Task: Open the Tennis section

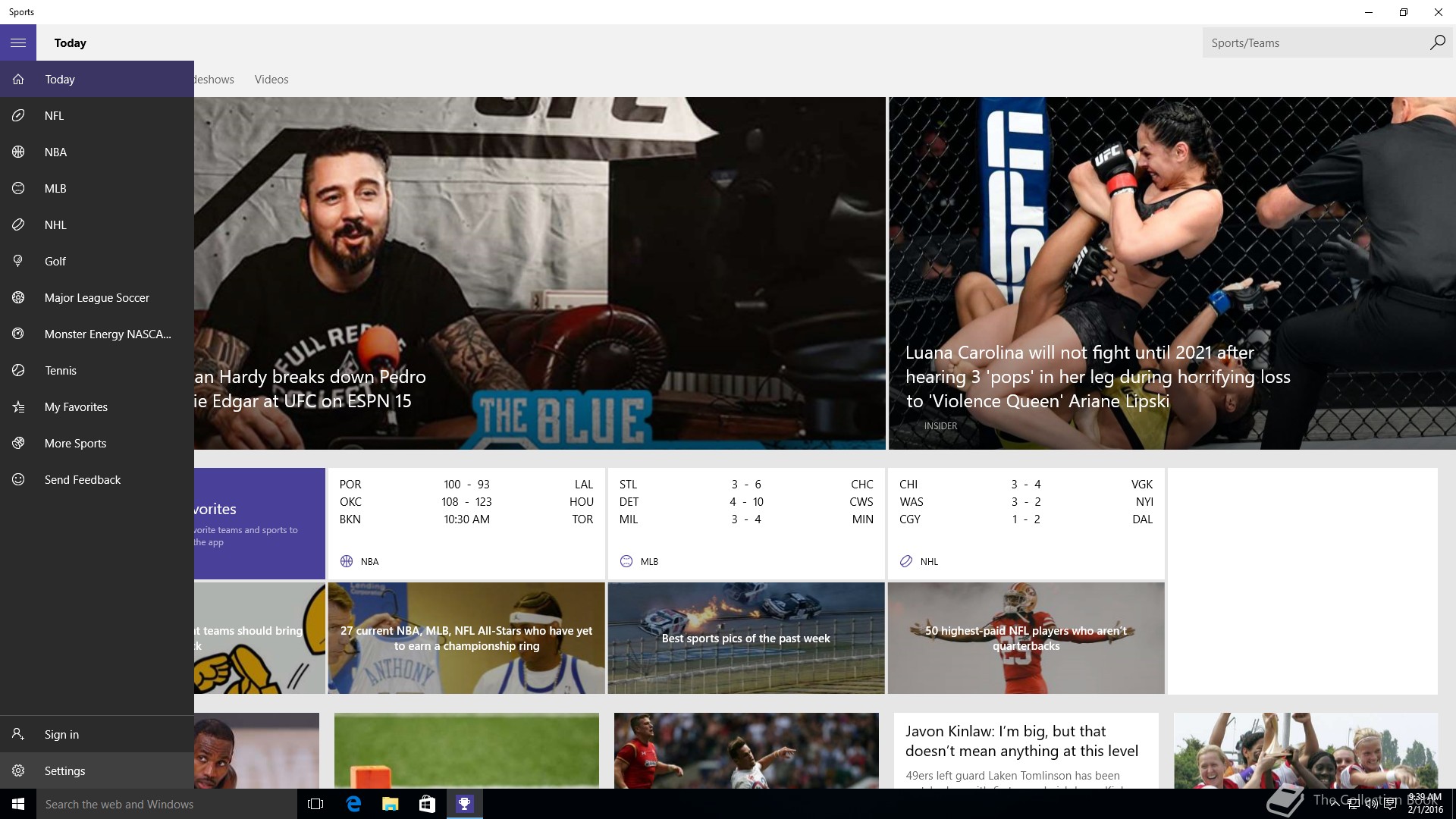Action: point(97,370)
